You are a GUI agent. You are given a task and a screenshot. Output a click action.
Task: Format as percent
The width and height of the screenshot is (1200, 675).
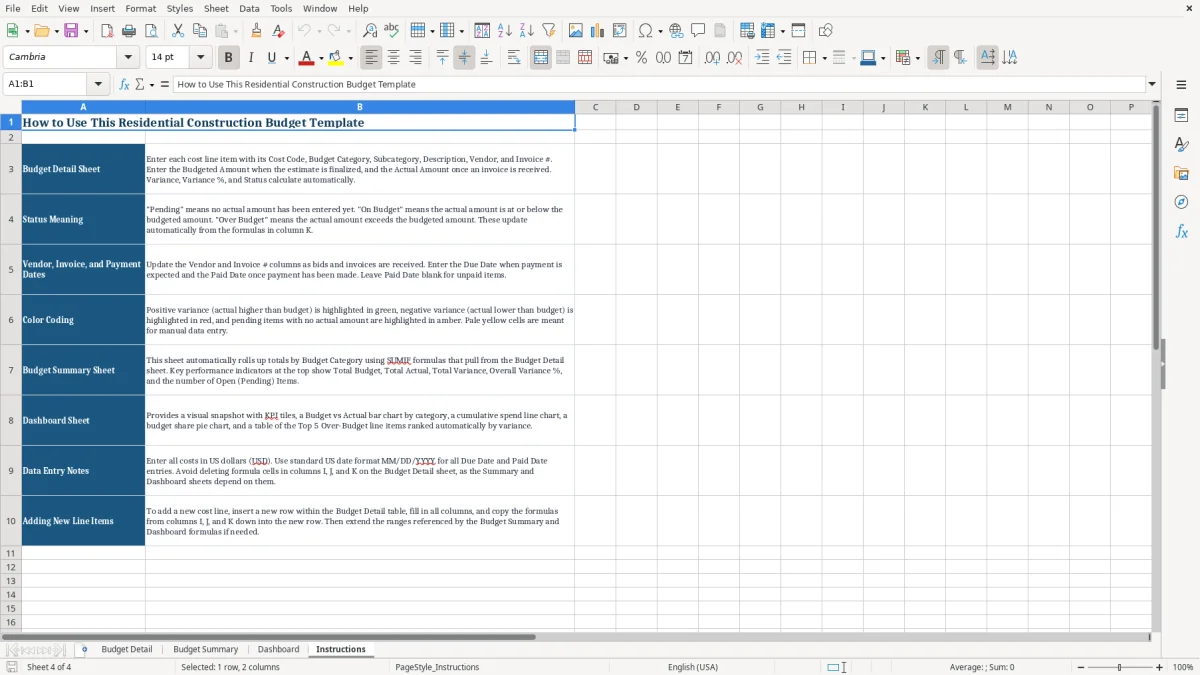tap(641, 58)
